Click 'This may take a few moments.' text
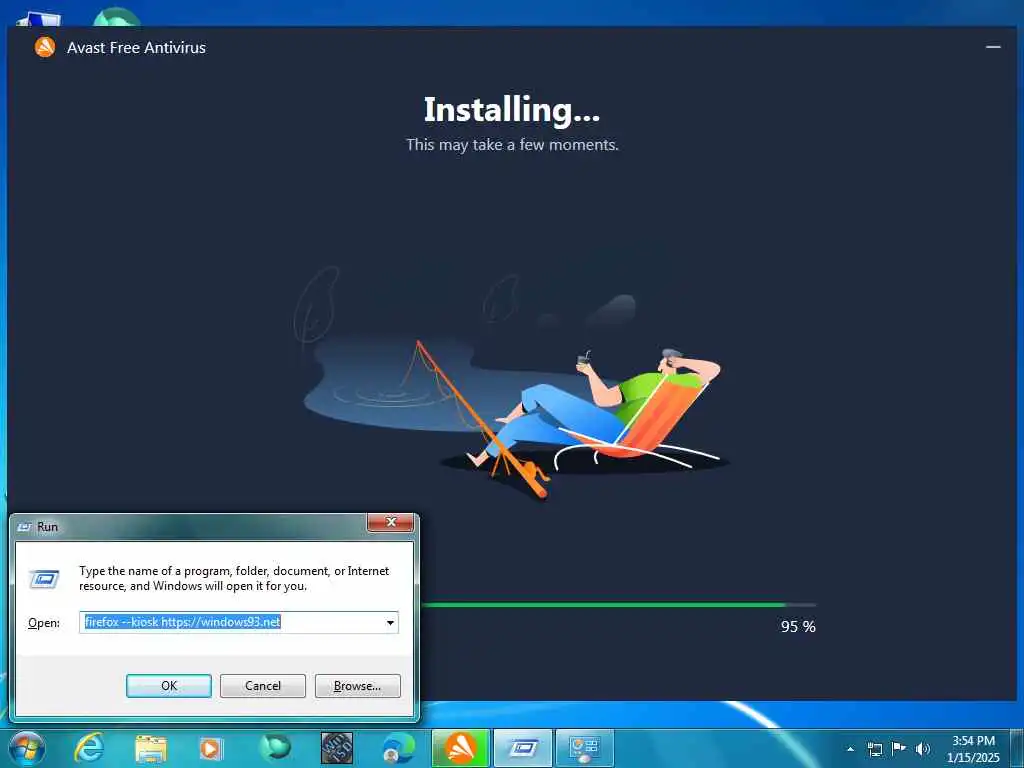 [x=512, y=144]
